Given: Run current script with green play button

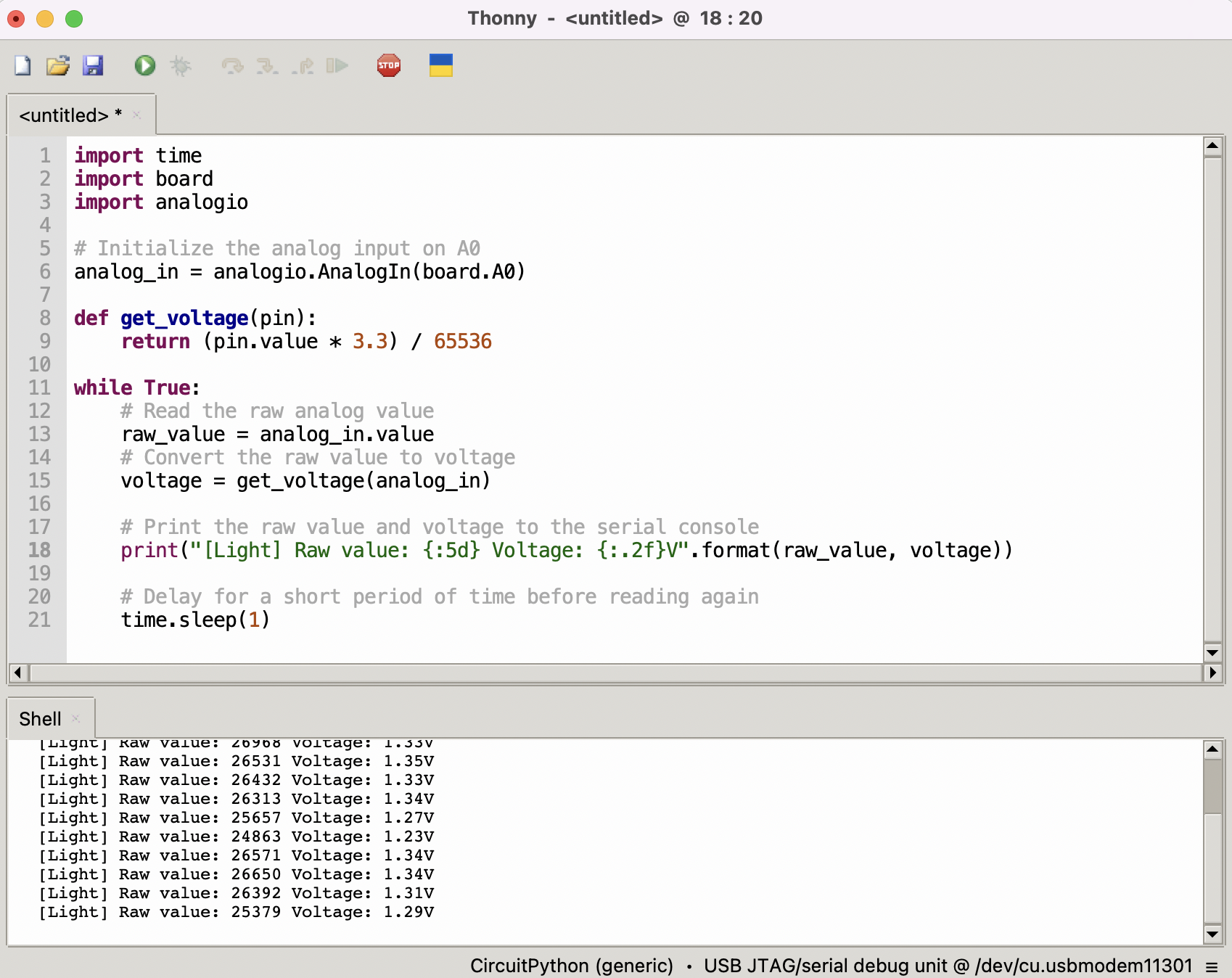Looking at the screenshot, I should (x=145, y=66).
